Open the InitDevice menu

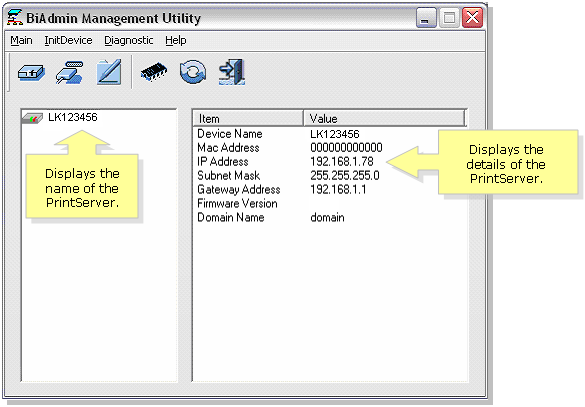[x=68, y=40]
